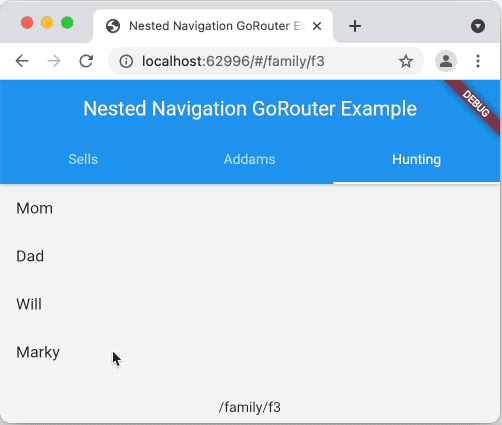Reload the page
This screenshot has height=425, width=502.
click(x=86, y=61)
